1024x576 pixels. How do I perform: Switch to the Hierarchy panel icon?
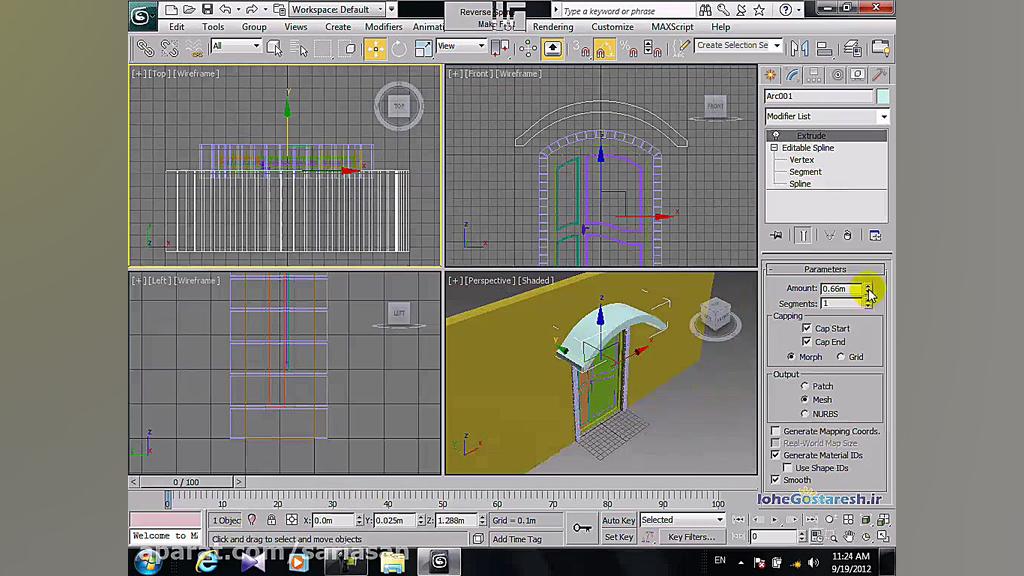814,75
